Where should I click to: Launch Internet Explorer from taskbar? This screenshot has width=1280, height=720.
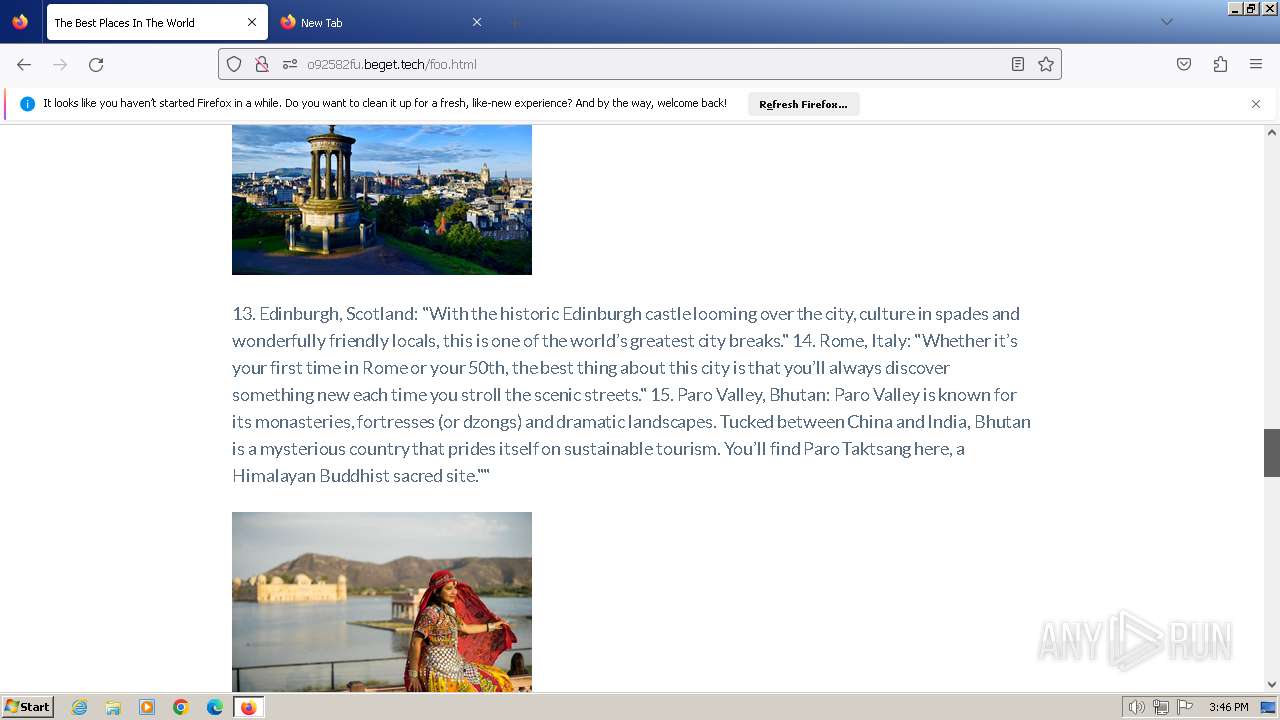click(x=80, y=707)
